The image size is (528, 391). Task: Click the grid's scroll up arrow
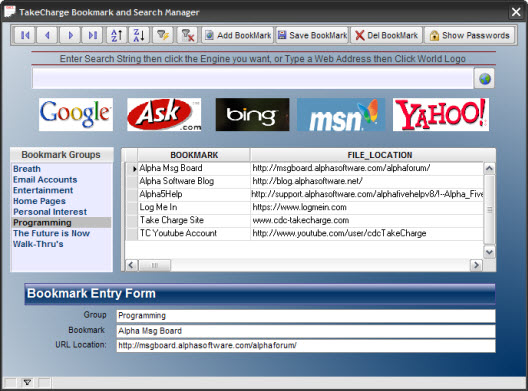tap(490, 168)
